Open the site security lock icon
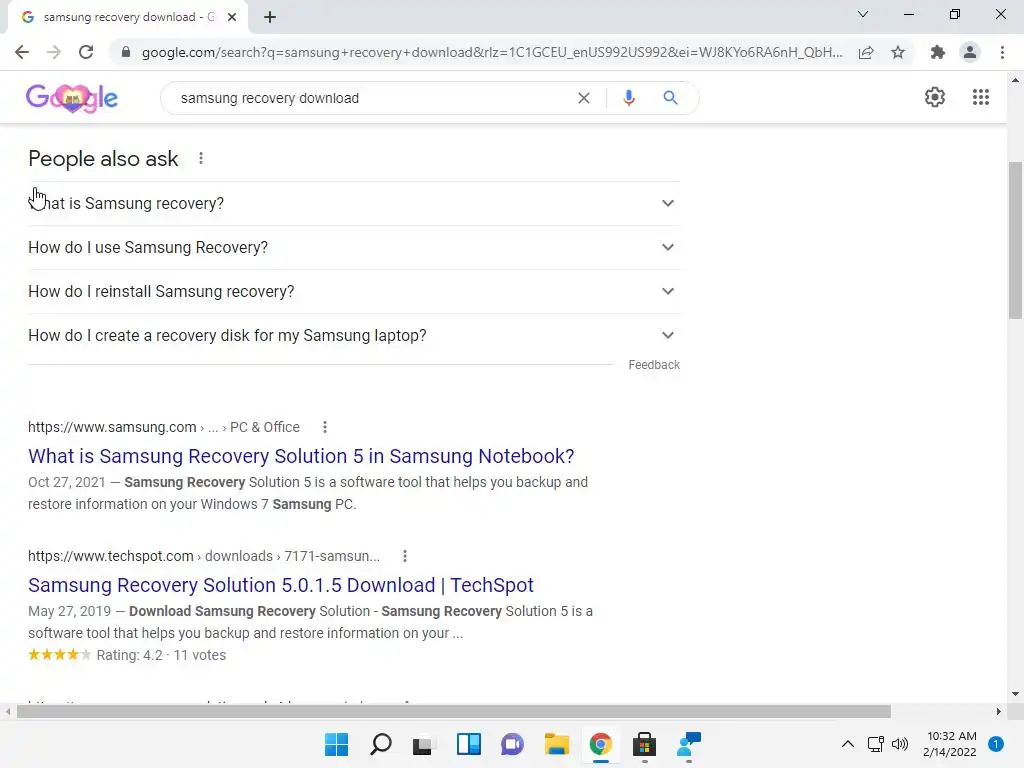This screenshot has width=1024, height=768. (x=126, y=52)
